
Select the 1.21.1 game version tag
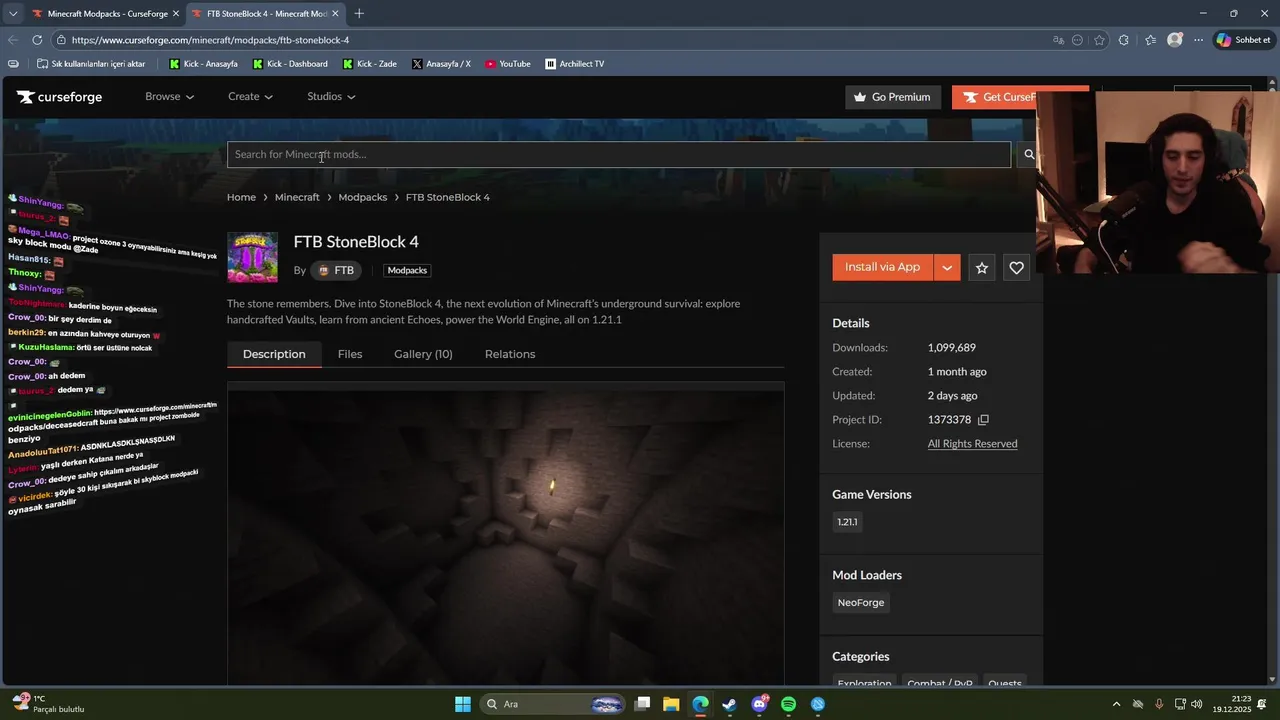pyautogui.click(x=847, y=522)
